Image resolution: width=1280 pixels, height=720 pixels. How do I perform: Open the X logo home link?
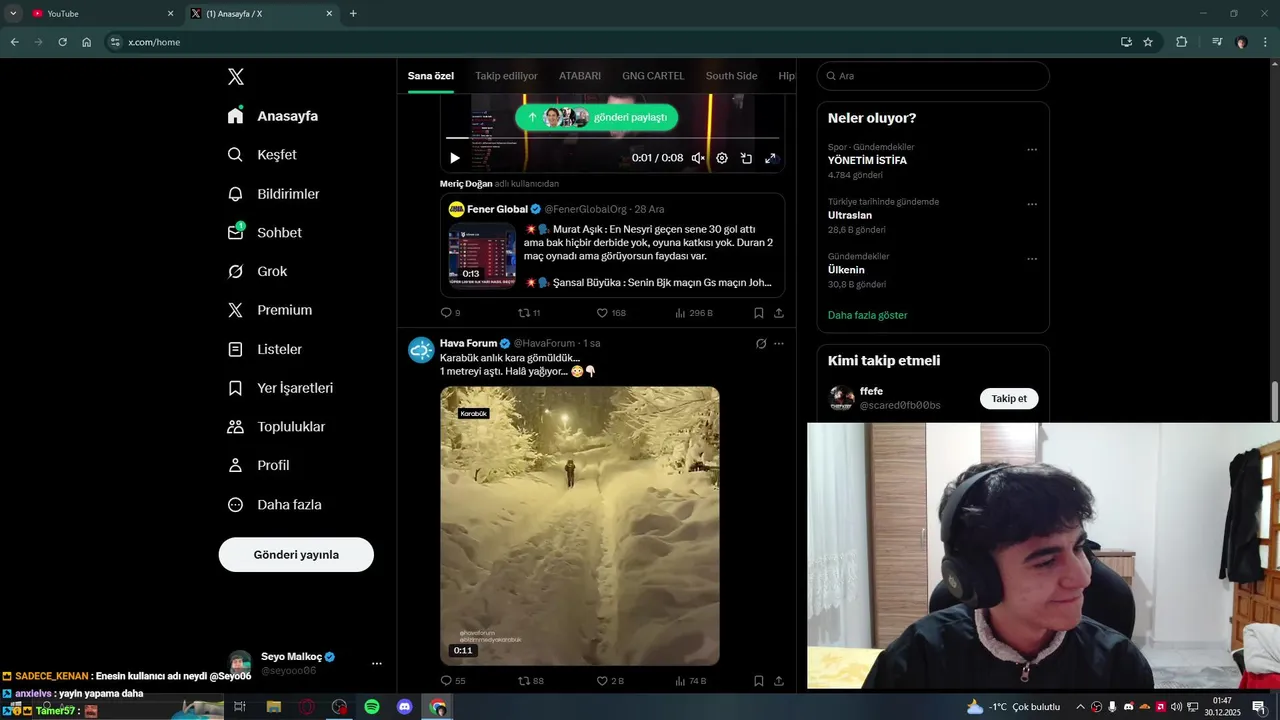point(235,77)
